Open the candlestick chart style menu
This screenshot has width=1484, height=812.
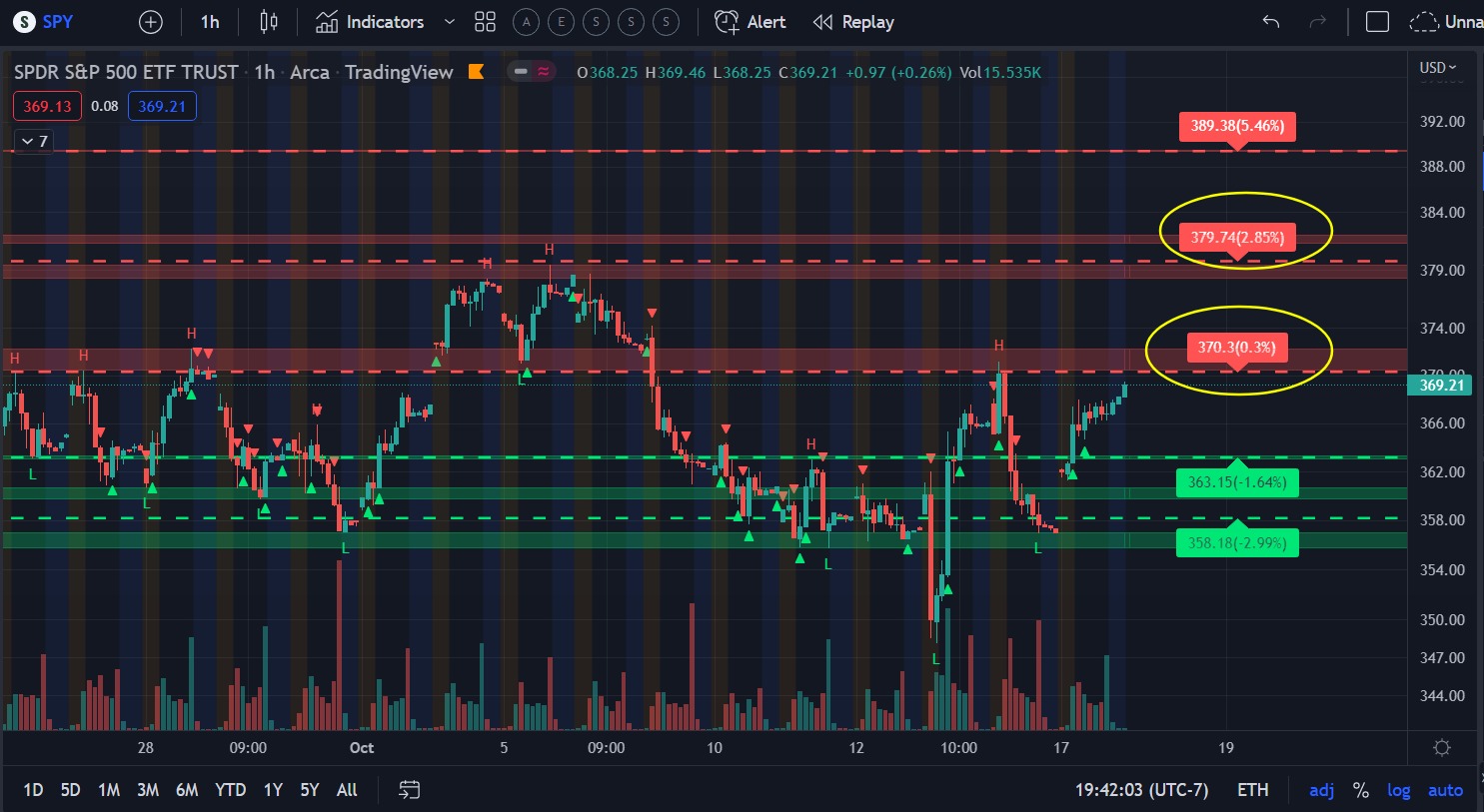269,22
